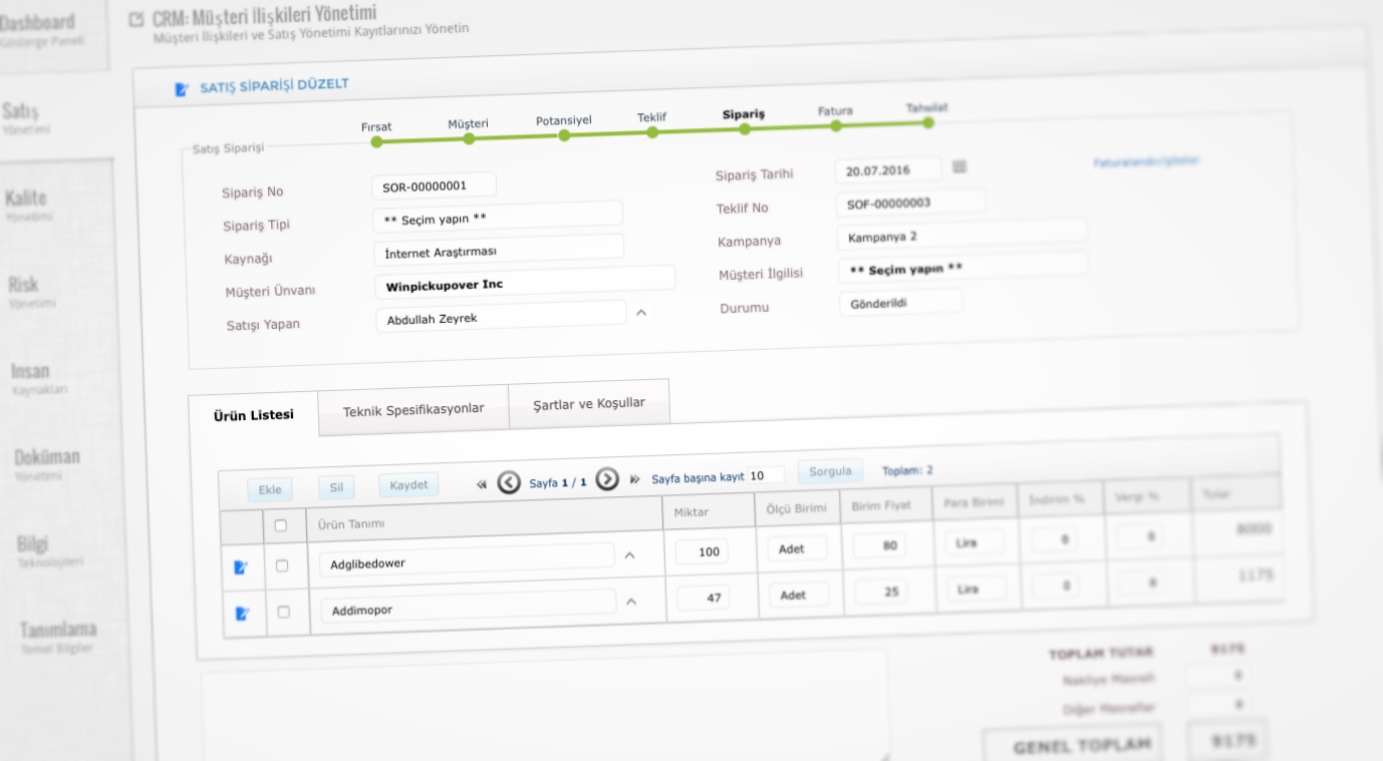Viewport: 1383px width, 761px height.
Task: Jump to first page with double-left arrow
Action: (x=482, y=484)
